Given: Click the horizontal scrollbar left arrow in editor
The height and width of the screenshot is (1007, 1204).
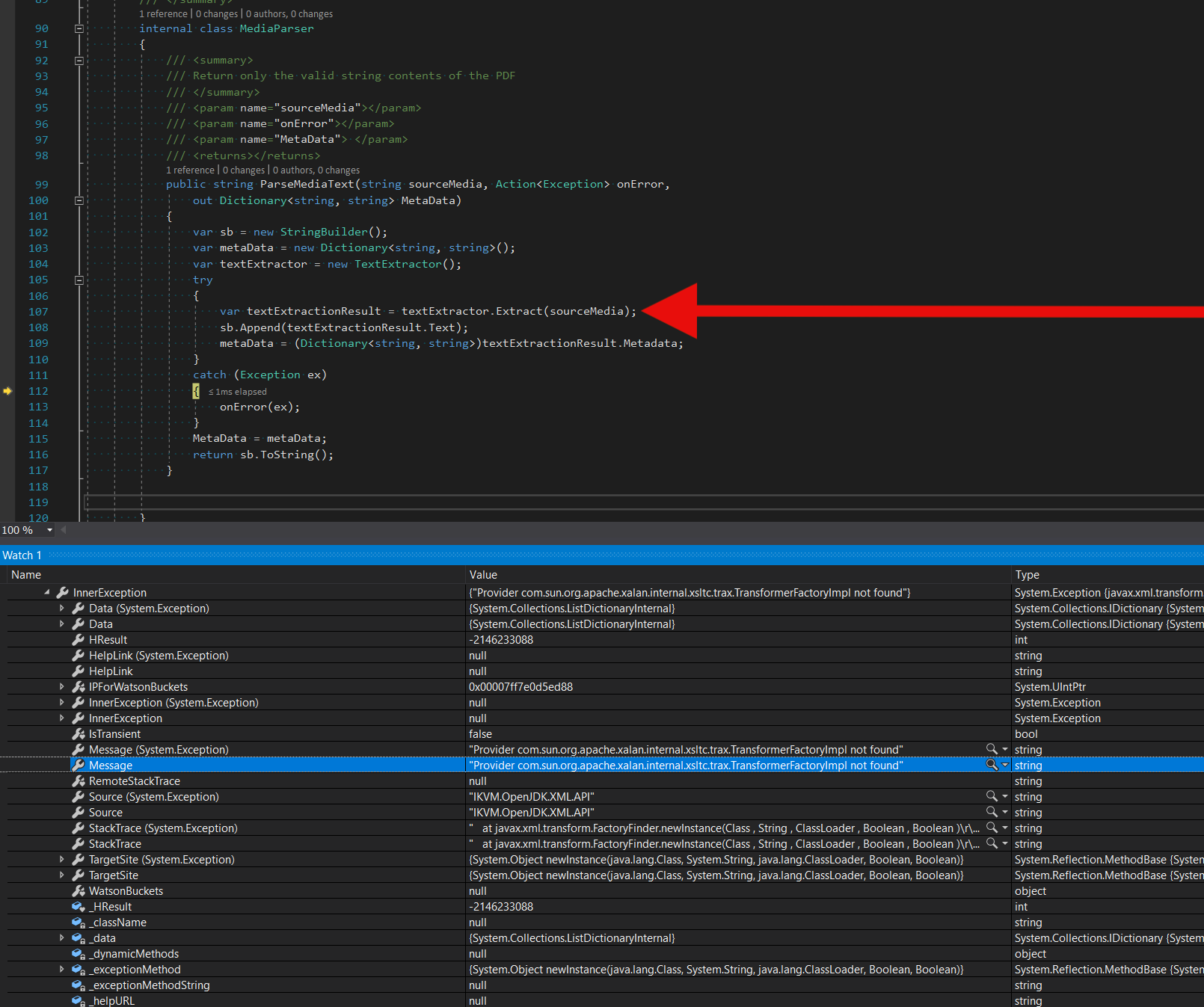Looking at the screenshot, I should click(64, 530).
